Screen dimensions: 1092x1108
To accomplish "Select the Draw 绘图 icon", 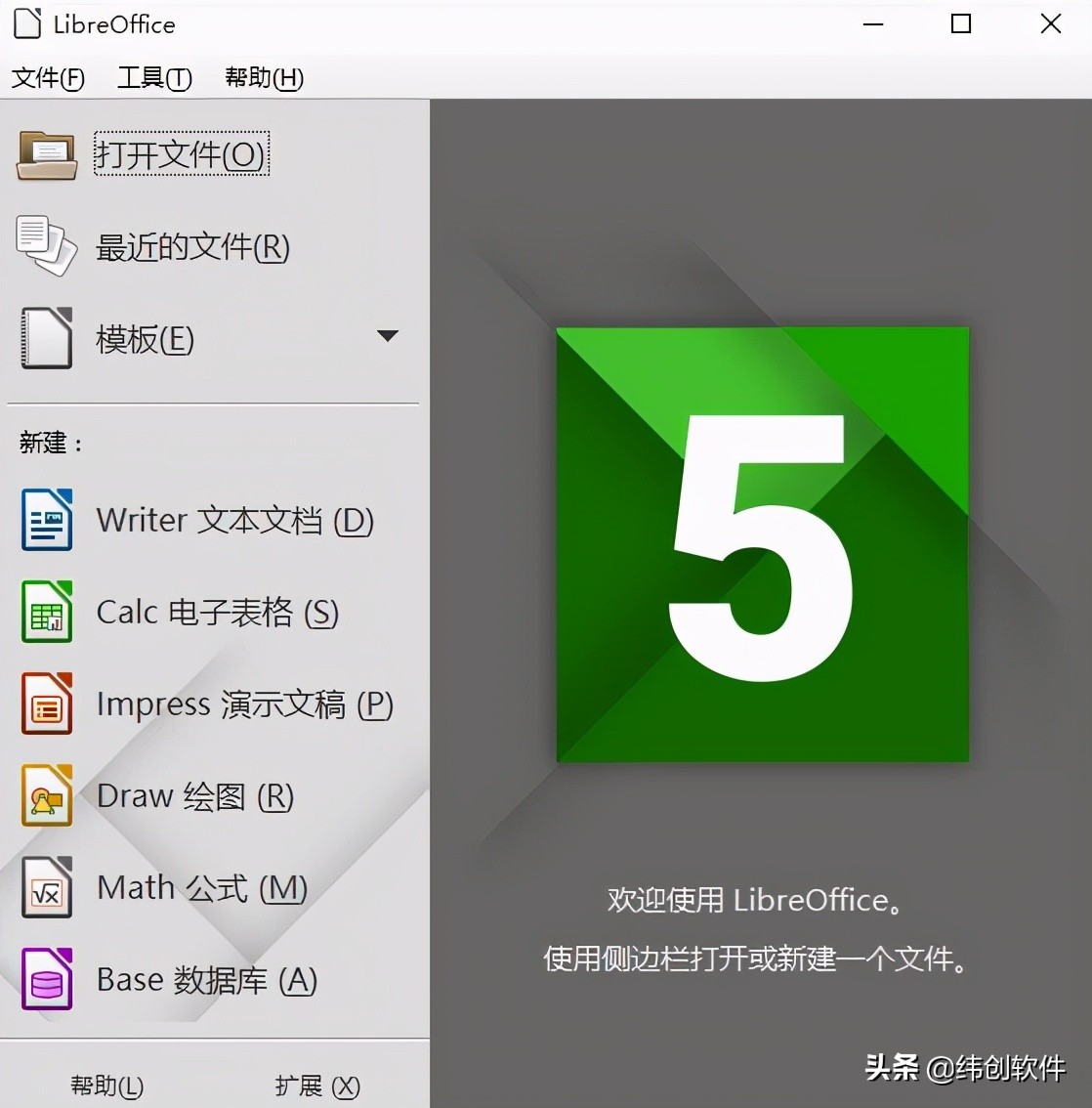I will (x=45, y=794).
